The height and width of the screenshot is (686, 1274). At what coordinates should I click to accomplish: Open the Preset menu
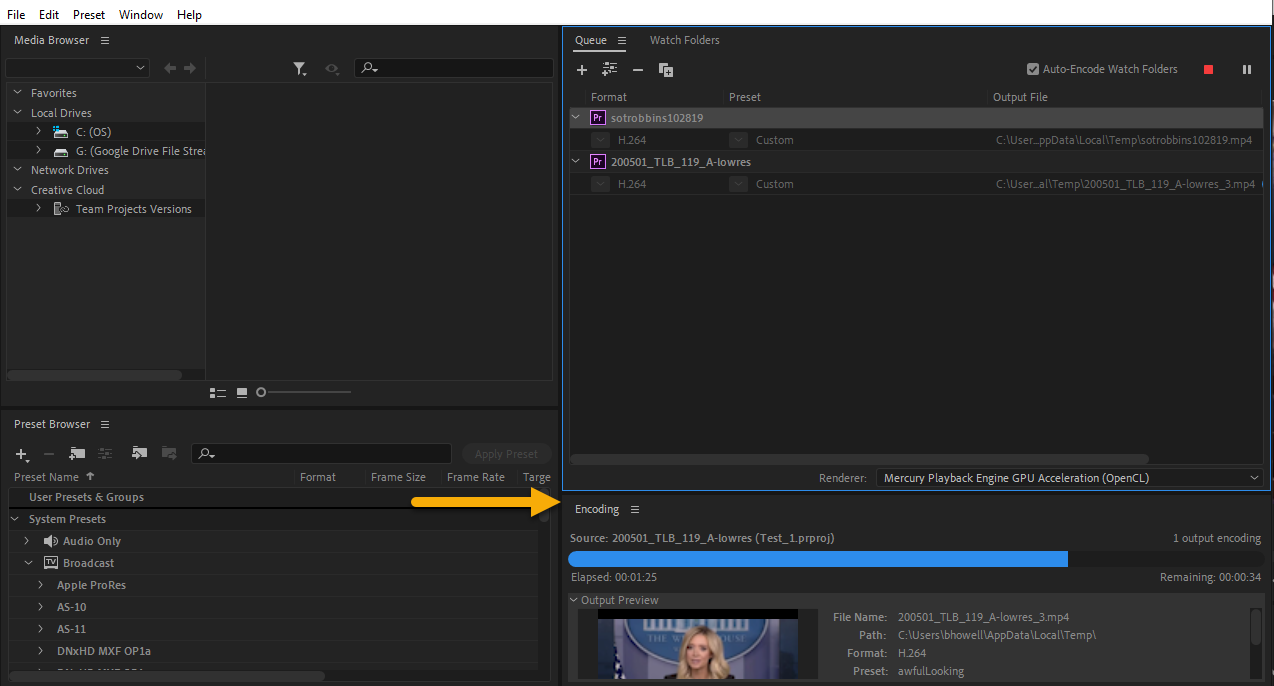(x=88, y=14)
